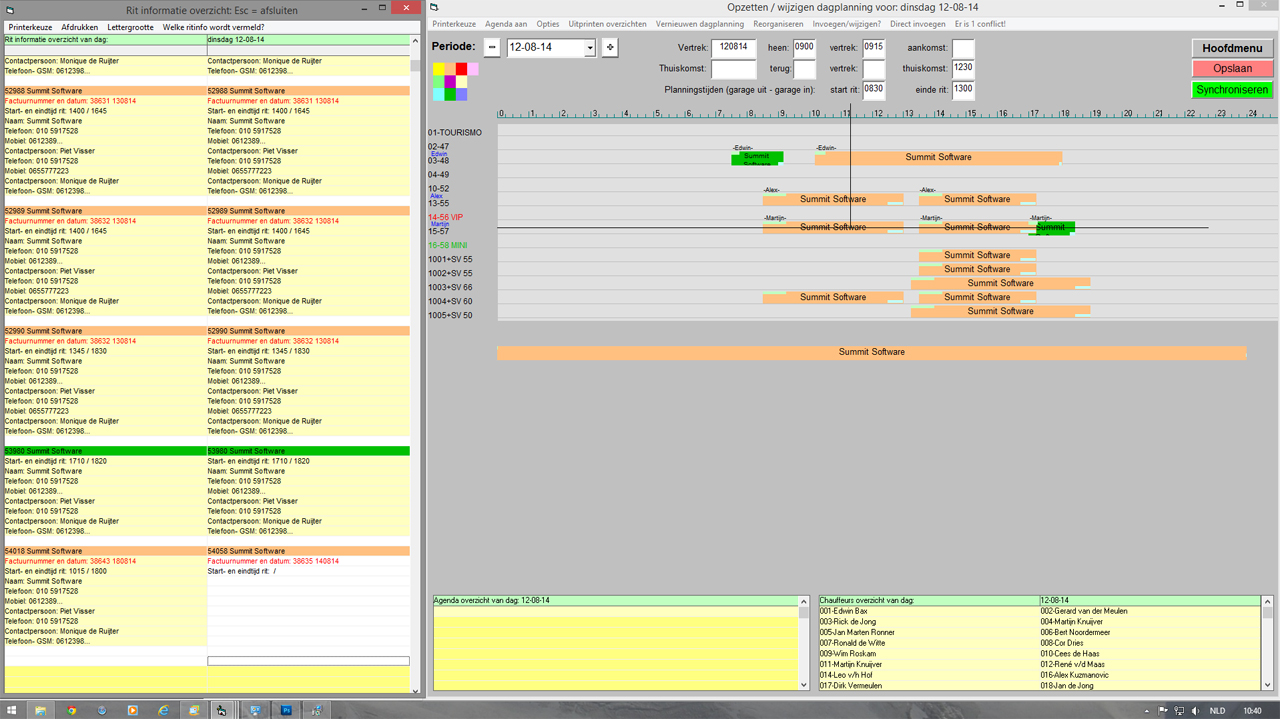Open Google Chrome from the taskbar
This screenshot has width=1280, height=719.
71,710
